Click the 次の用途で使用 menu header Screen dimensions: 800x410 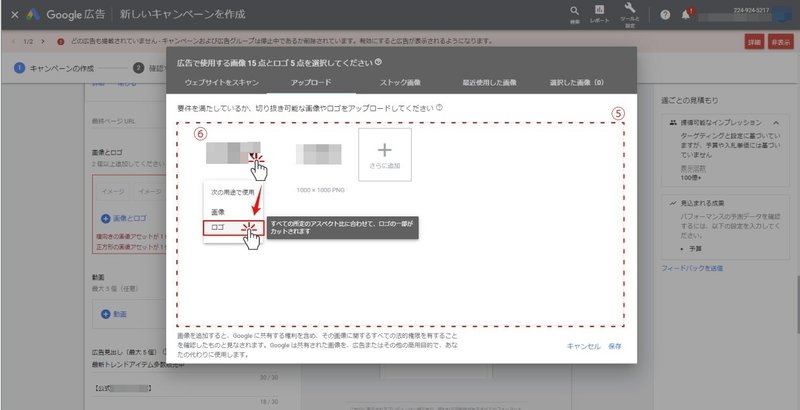pyautogui.click(x=233, y=193)
